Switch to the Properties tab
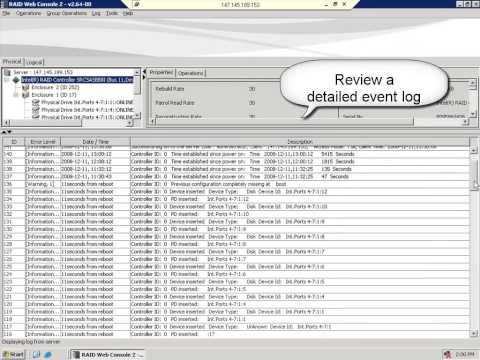 click(161, 72)
